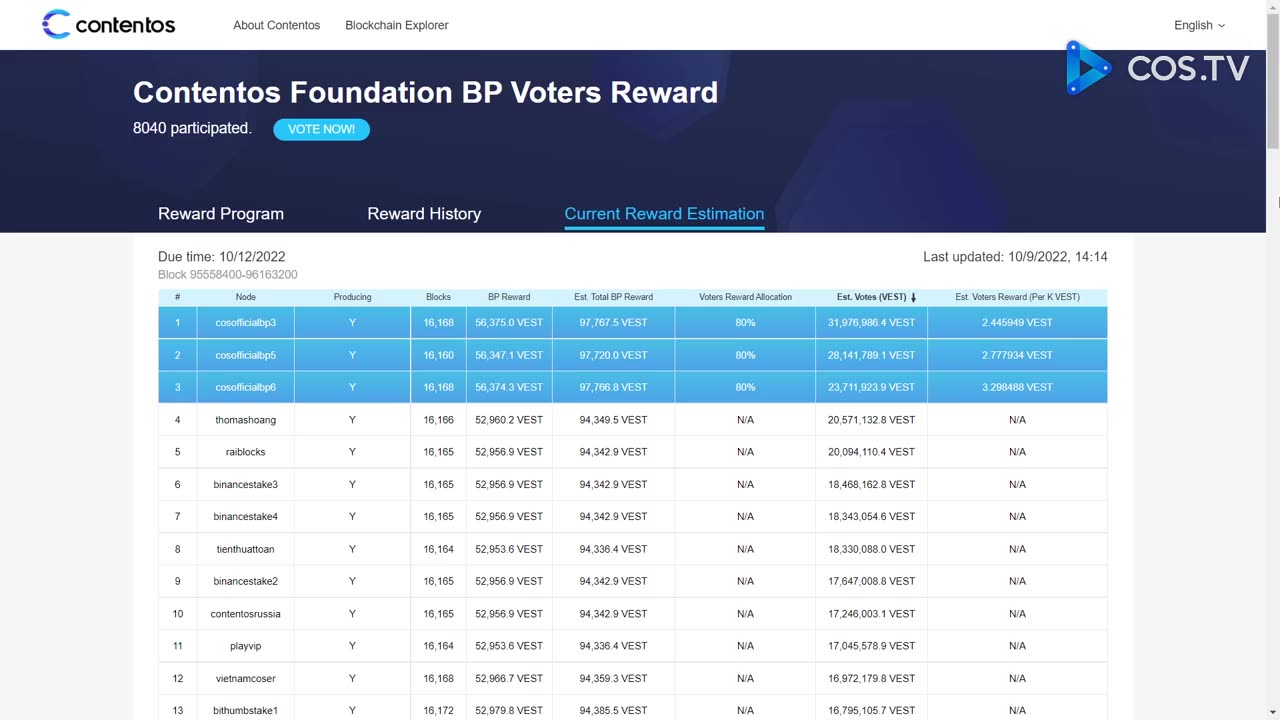Click the BP Reward column header
Screen dimensions: 1280x720
(509, 297)
